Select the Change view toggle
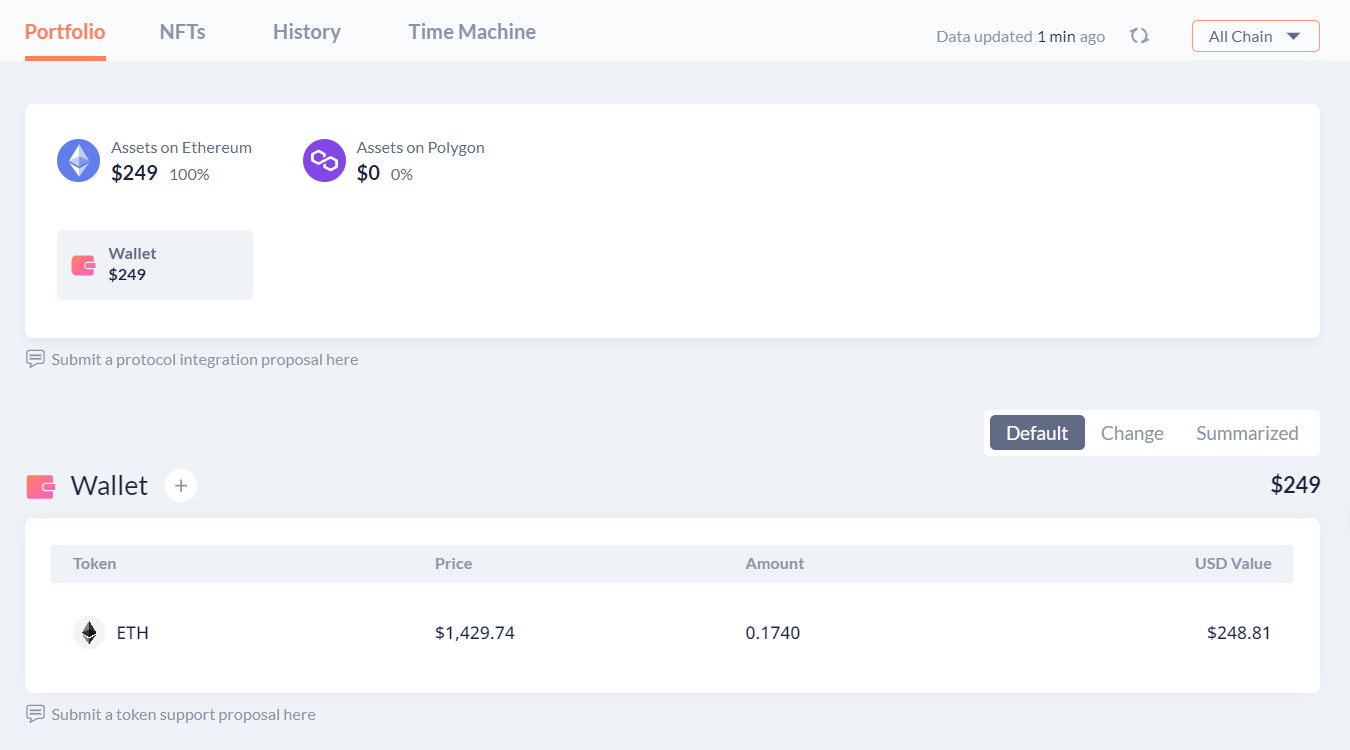Image resolution: width=1350 pixels, height=750 pixels. [x=1132, y=433]
